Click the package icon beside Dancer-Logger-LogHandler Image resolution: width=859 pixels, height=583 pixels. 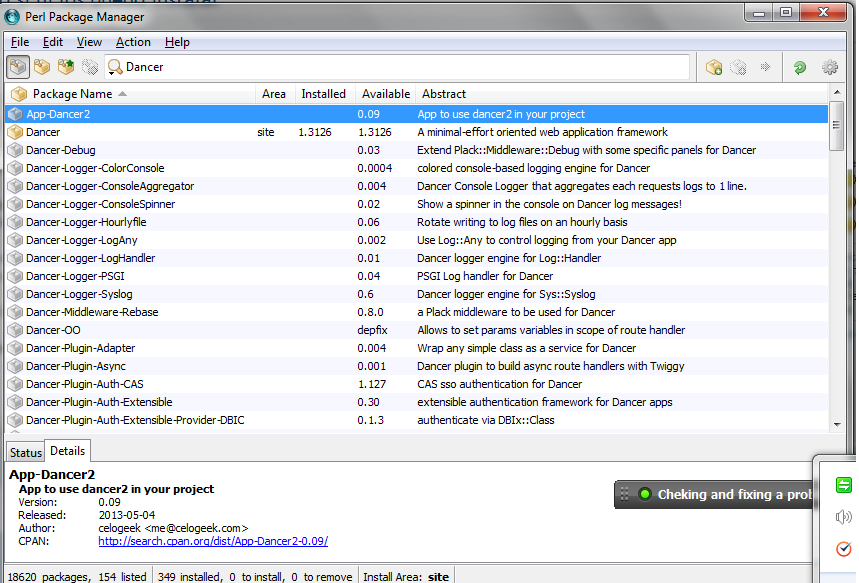click(x=15, y=258)
